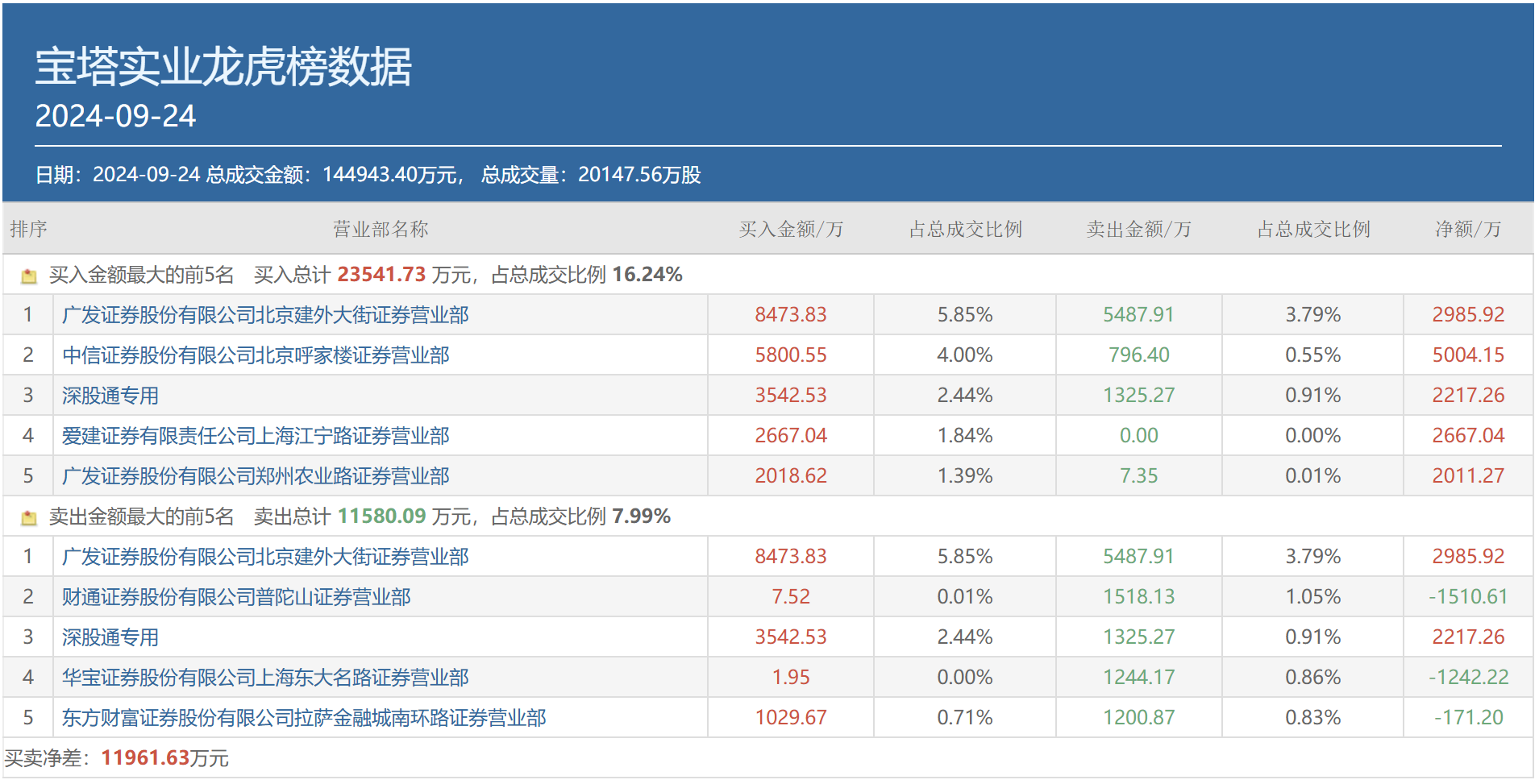Click the icon beside 卖出金额最大的前5名
This screenshot has height=784, width=1539.
tap(29, 518)
